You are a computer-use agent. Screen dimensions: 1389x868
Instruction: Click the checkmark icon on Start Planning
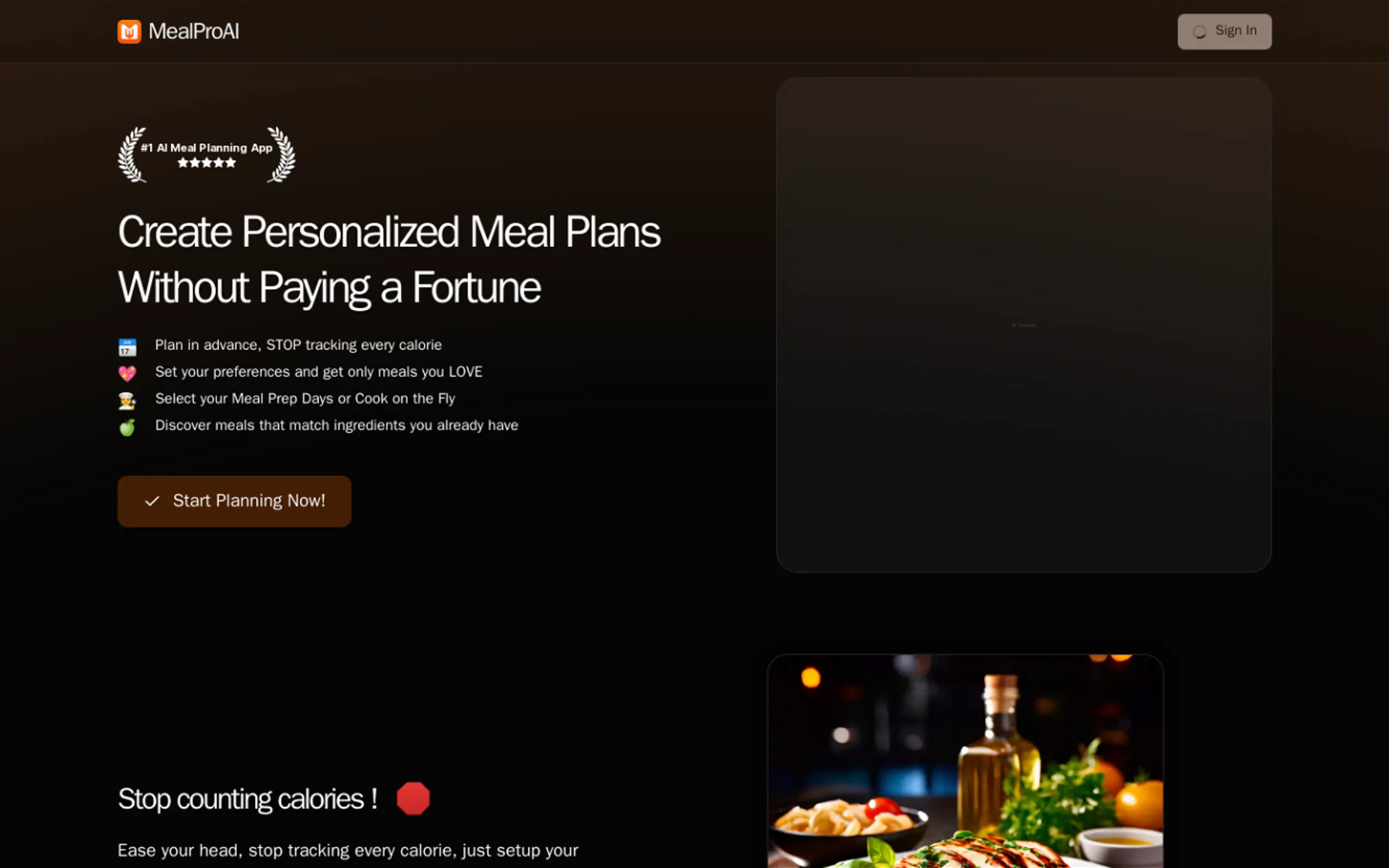tap(152, 501)
